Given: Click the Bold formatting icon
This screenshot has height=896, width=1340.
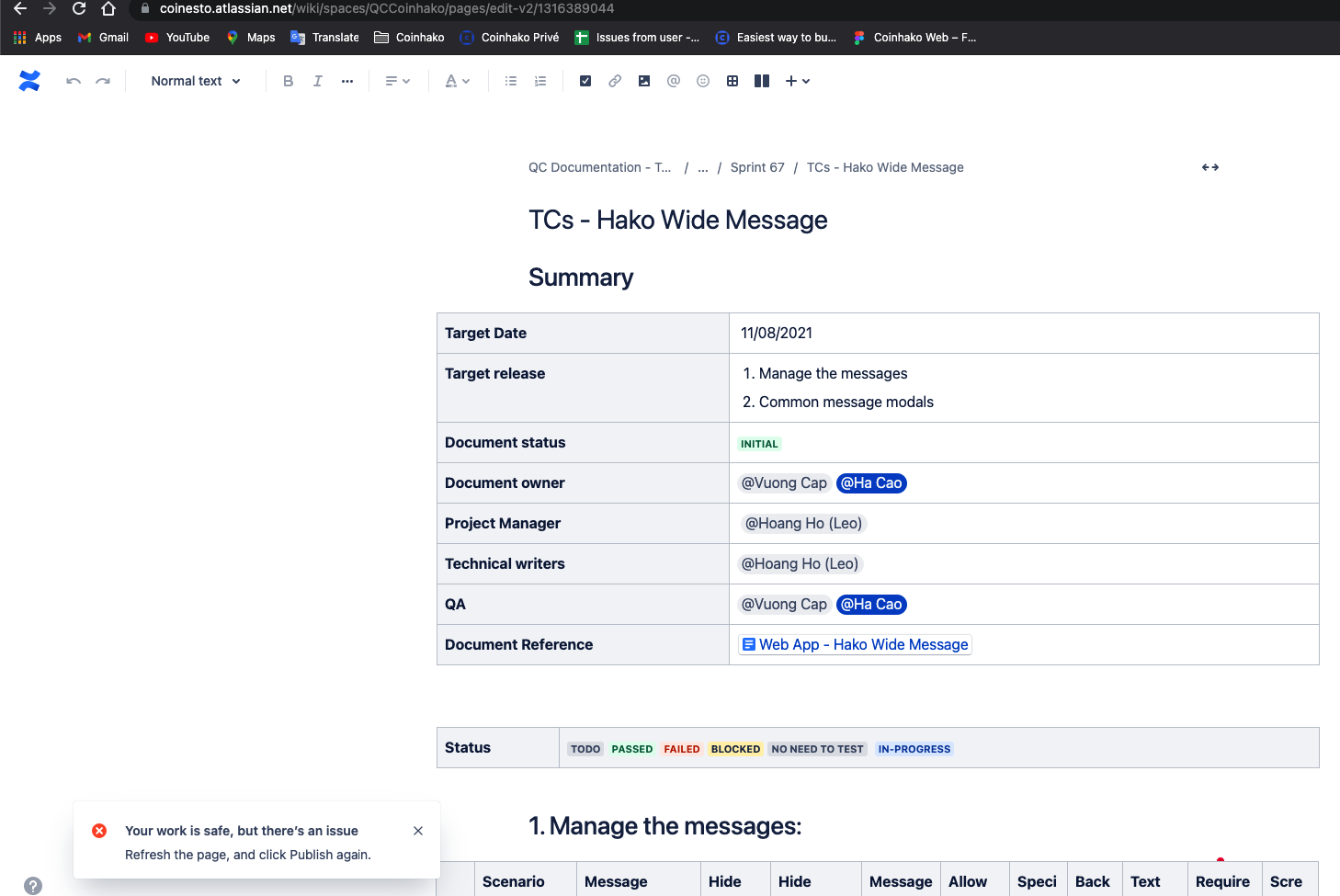Looking at the screenshot, I should [x=288, y=81].
